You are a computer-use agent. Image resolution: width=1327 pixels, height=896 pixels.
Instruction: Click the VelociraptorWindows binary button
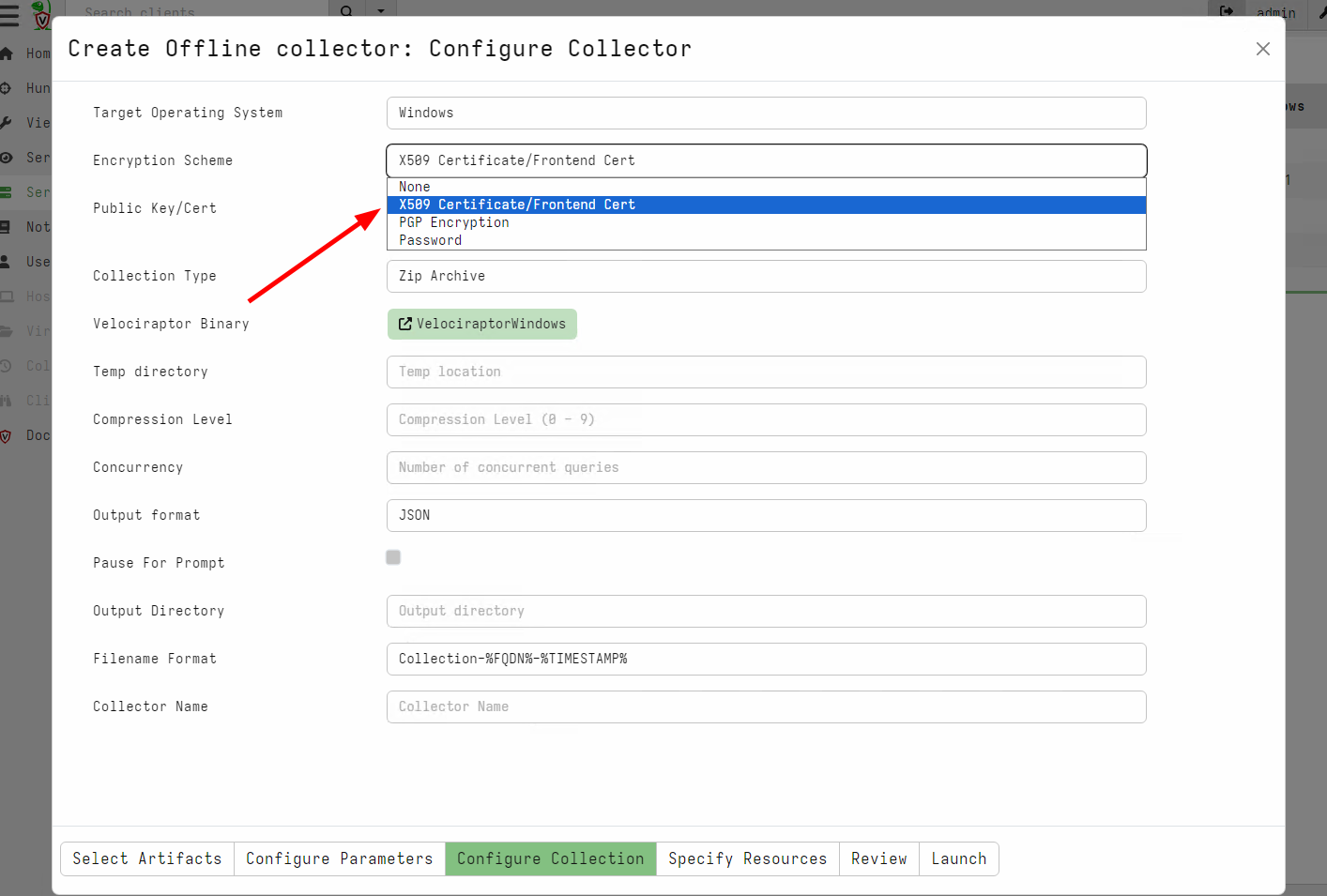[x=481, y=324]
